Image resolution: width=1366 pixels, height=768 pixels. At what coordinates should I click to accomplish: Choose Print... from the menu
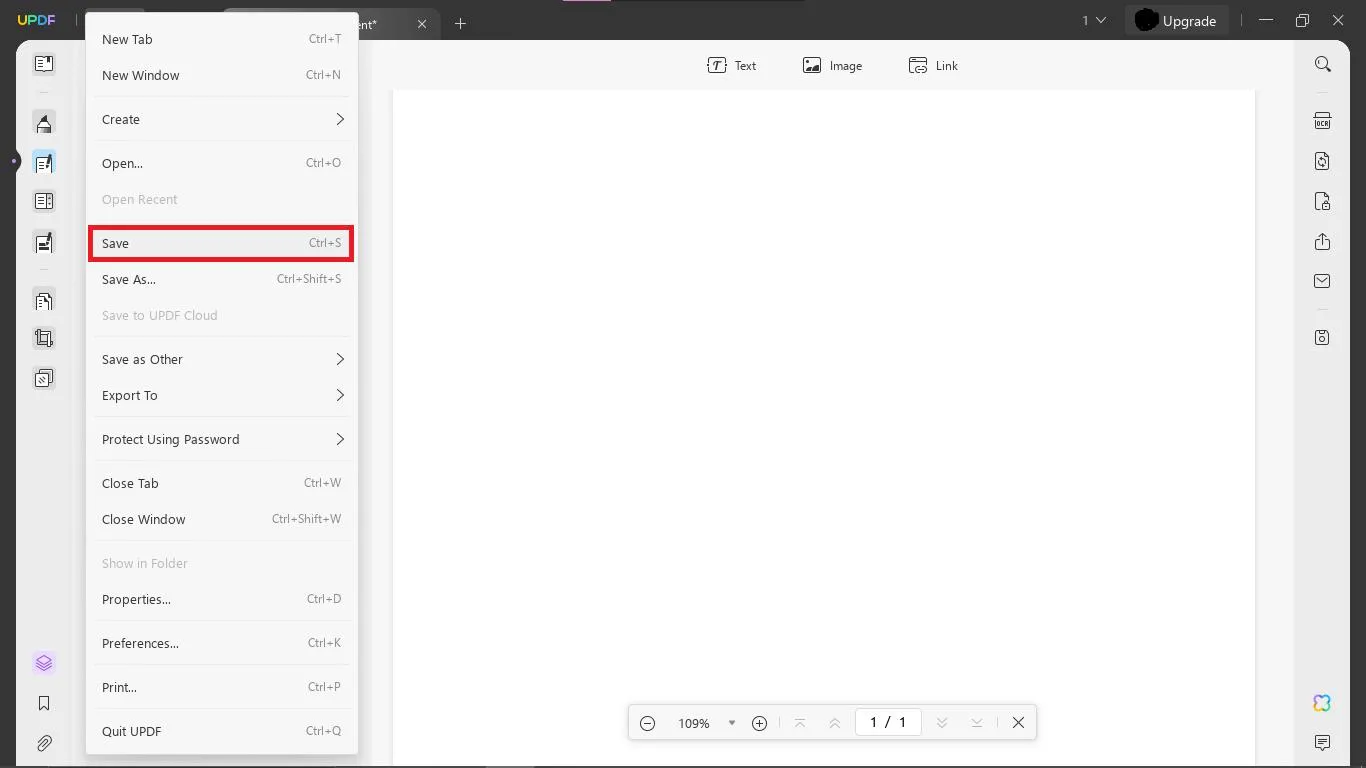click(x=222, y=687)
